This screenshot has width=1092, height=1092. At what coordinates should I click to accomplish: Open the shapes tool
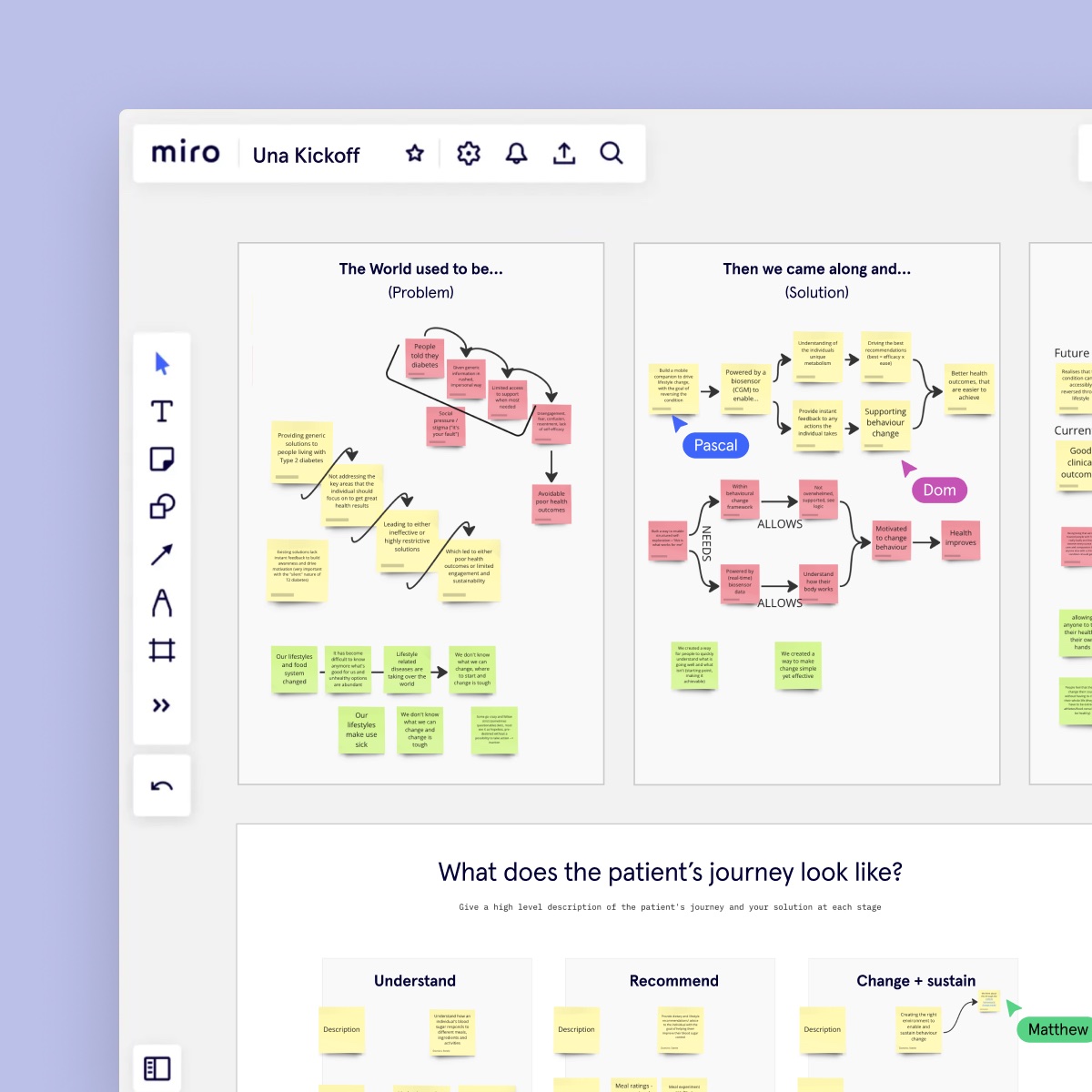tap(162, 506)
